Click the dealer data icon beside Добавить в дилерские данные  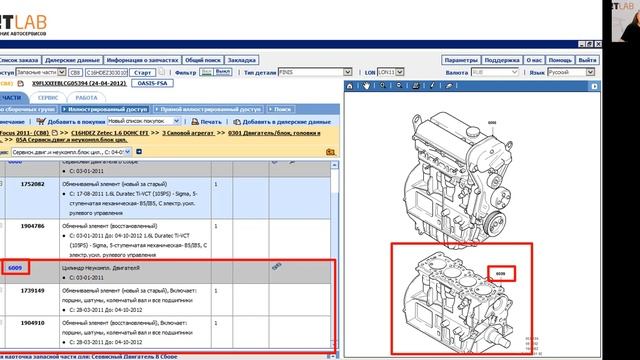237,122
